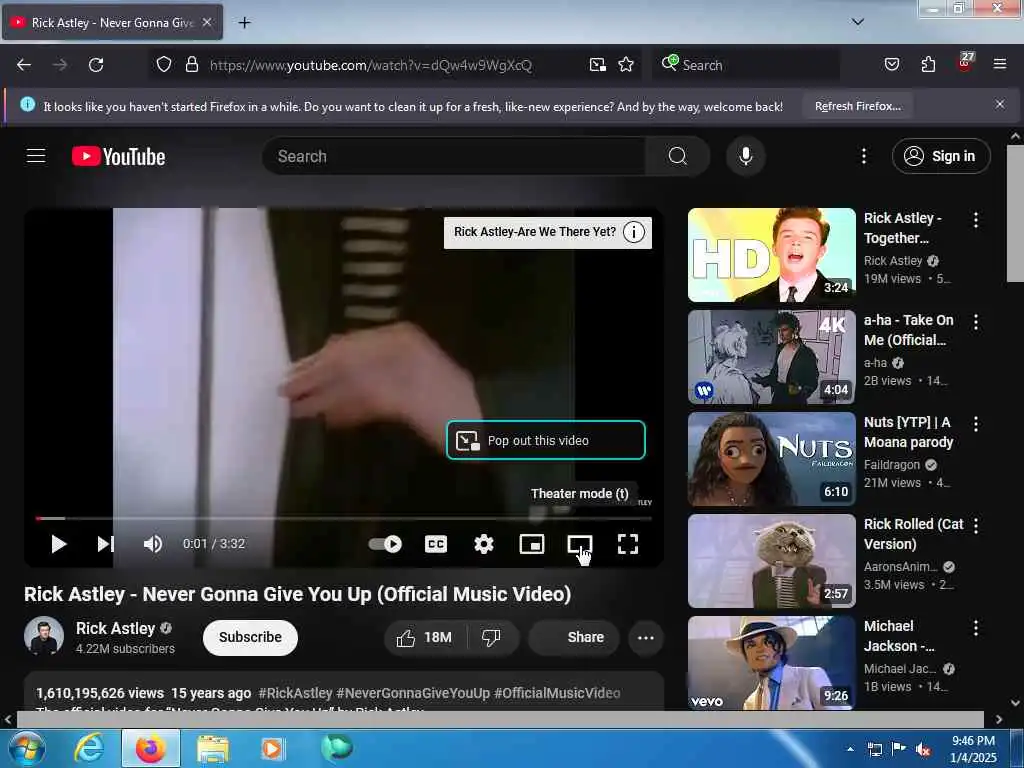Viewport: 1024px width, 768px height.
Task: Go to YouTube home via logo
Action: tap(119, 157)
